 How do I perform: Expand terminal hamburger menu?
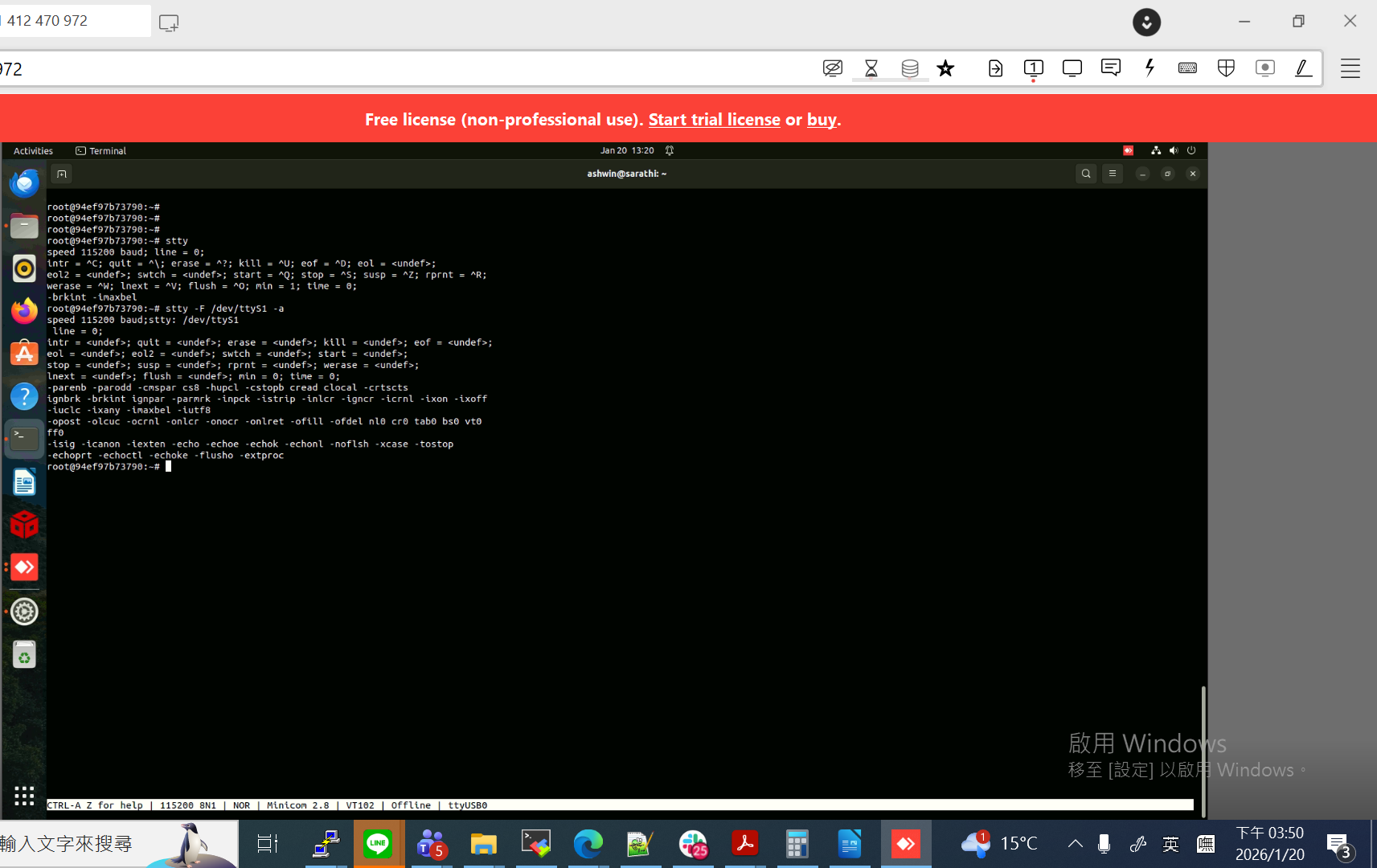pos(1113,174)
